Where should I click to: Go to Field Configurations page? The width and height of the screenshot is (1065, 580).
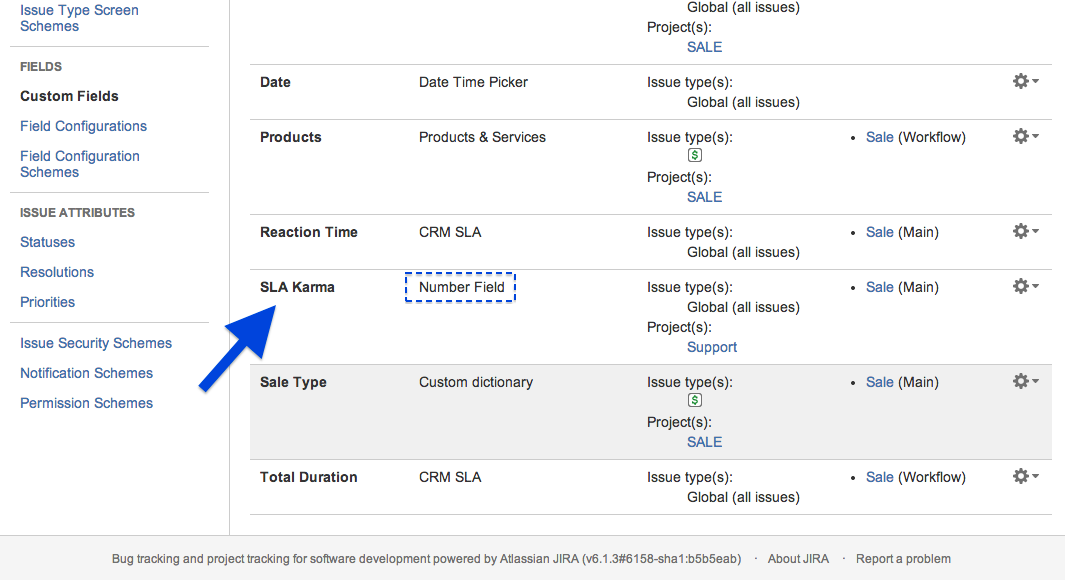(83, 126)
